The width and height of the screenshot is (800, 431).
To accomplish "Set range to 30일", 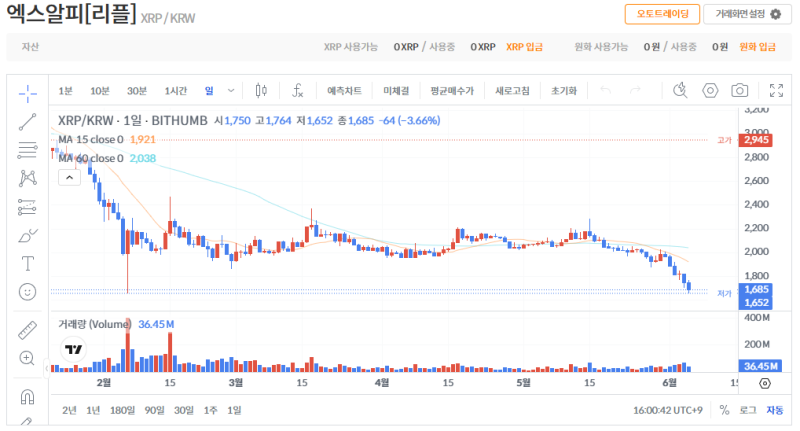I will coord(184,410).
